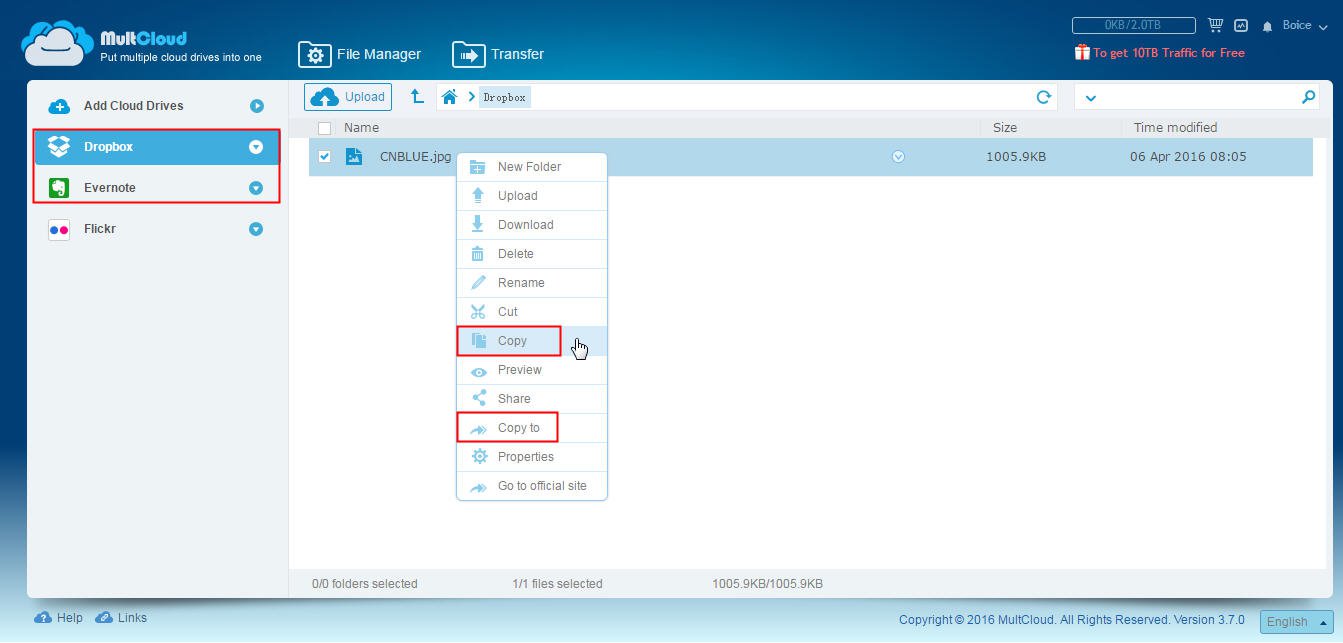1343x643 pixels.
Task: Open English language selector
Action: pyautogui.click(x=1296, y=621)
